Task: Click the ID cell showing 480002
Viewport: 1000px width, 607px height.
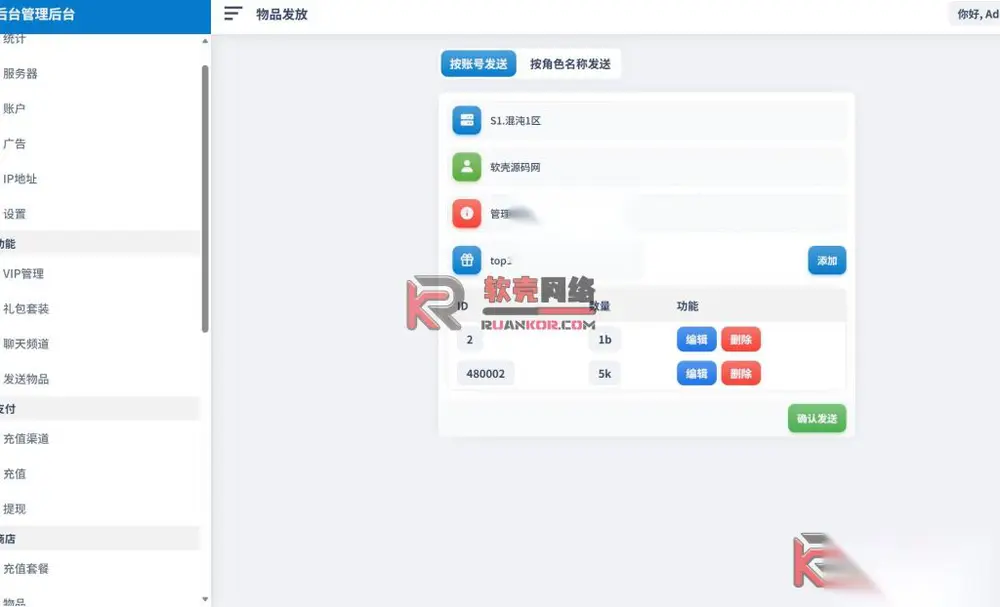Action: click(485, 374)
